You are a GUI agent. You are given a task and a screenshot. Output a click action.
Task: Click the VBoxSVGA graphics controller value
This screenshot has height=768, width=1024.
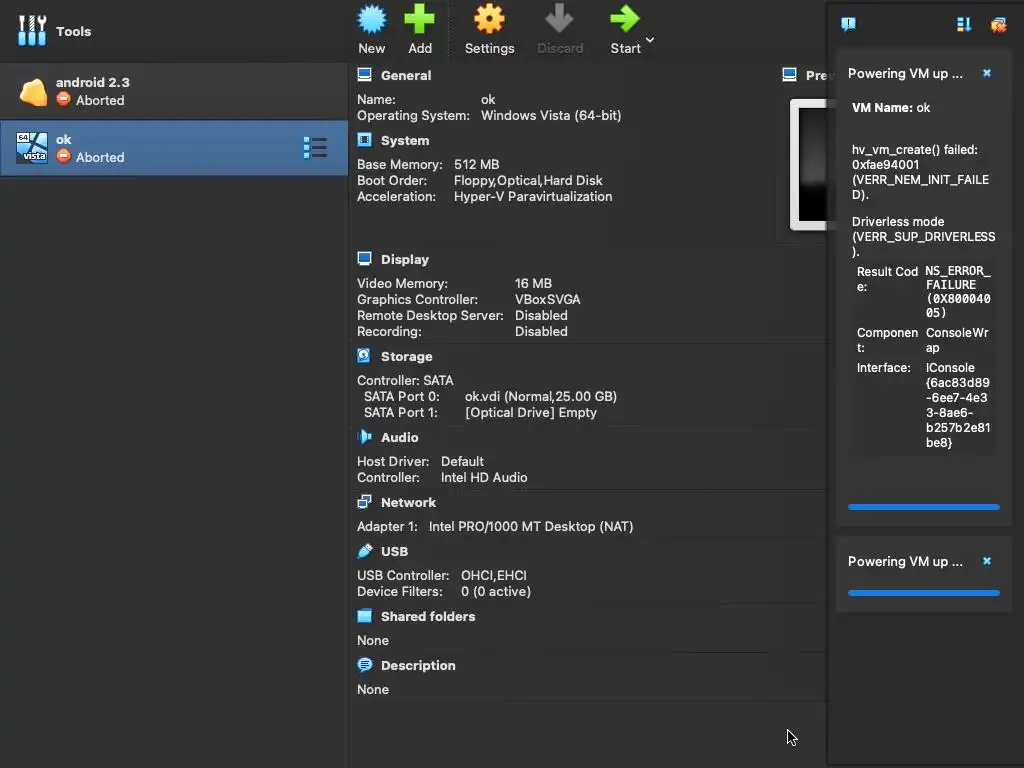[x=547, y=299]
